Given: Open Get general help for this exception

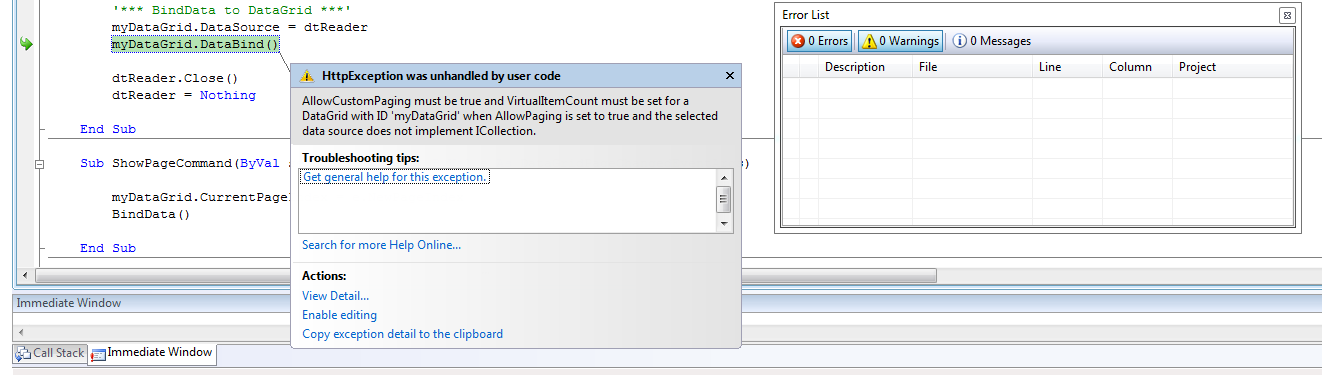Looking at the screenshot, I should coord(396,177).
